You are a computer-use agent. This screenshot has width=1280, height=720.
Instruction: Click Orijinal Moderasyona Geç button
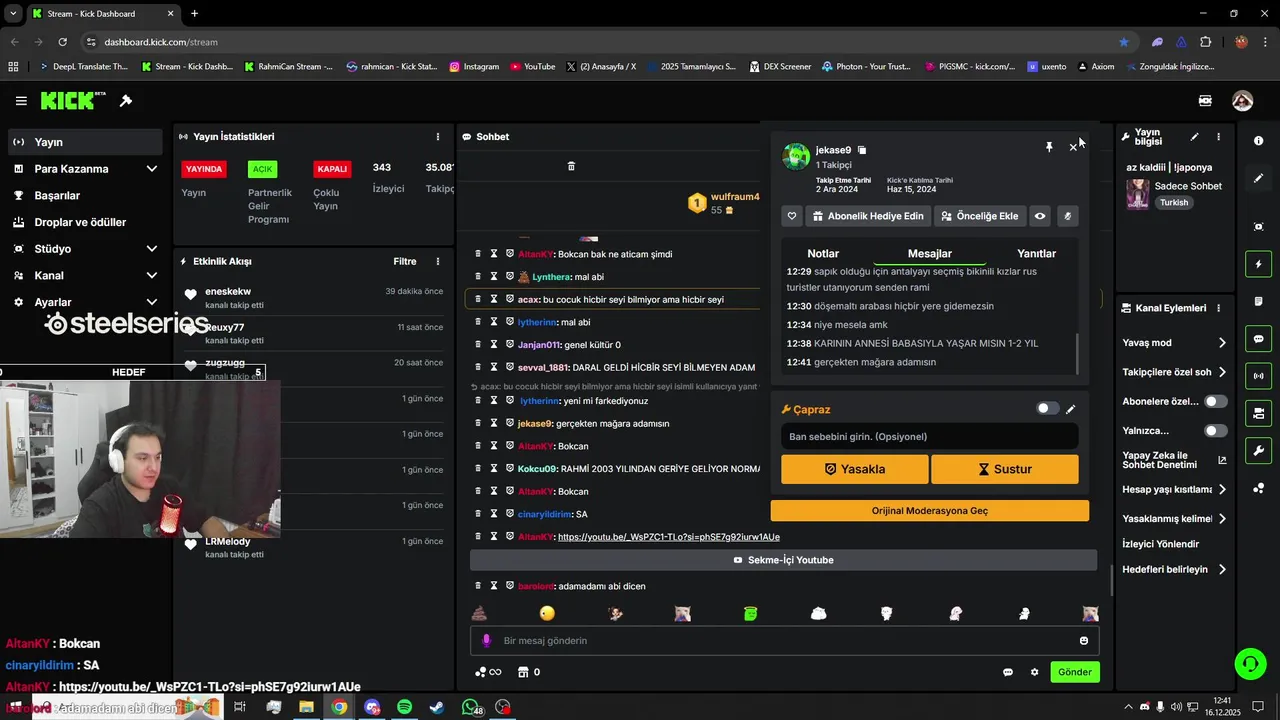(x=930, y=511)
